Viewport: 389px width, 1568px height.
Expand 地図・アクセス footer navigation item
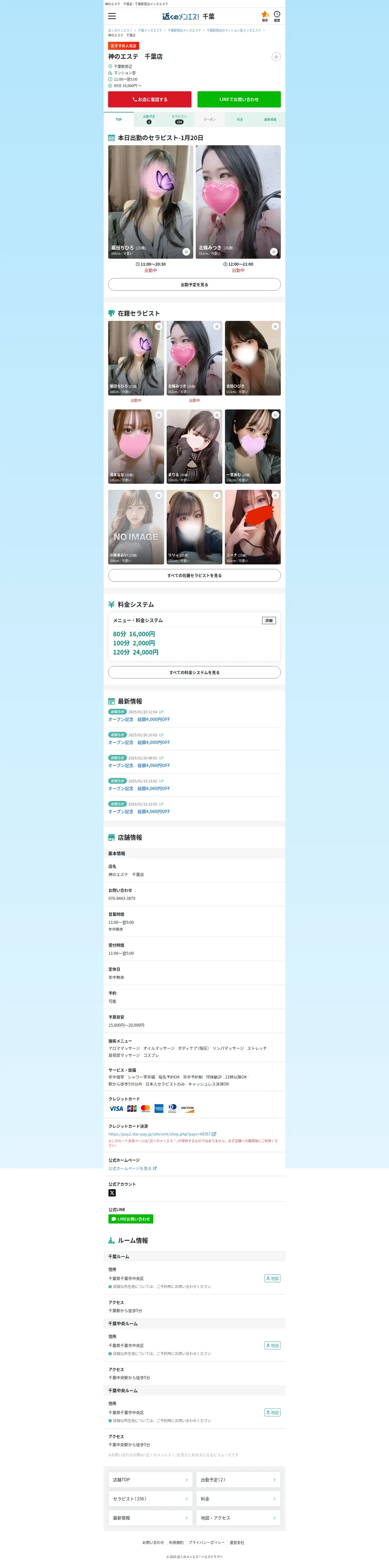[238, 1517]
